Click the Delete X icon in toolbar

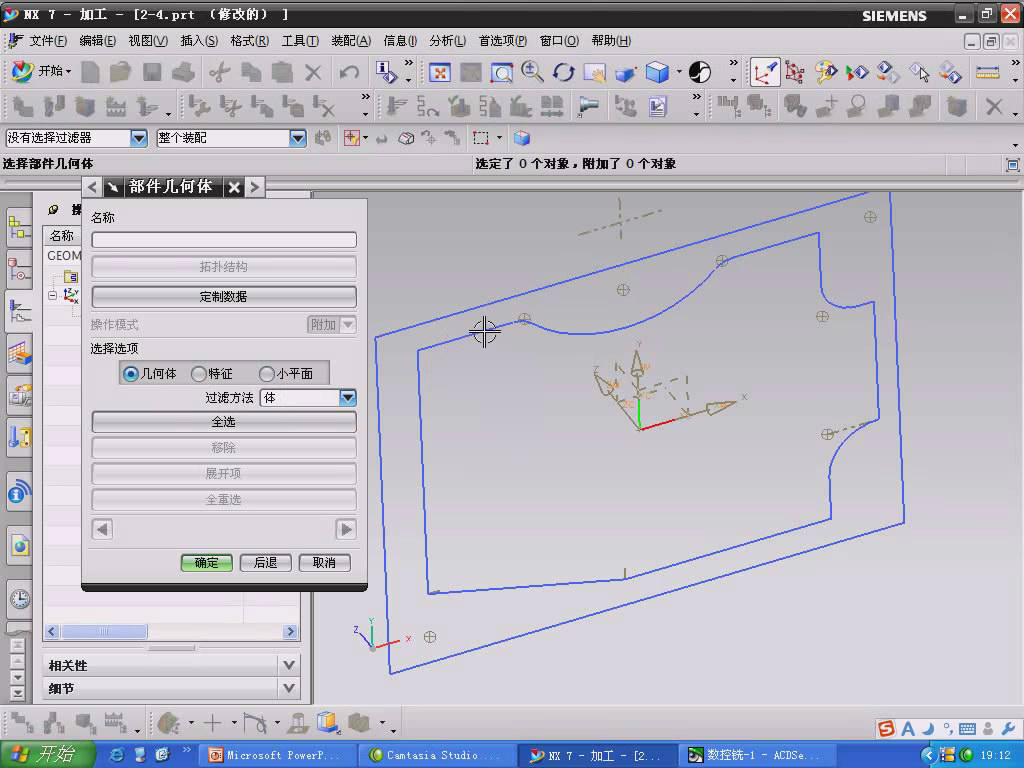click(x=313, y=72)
